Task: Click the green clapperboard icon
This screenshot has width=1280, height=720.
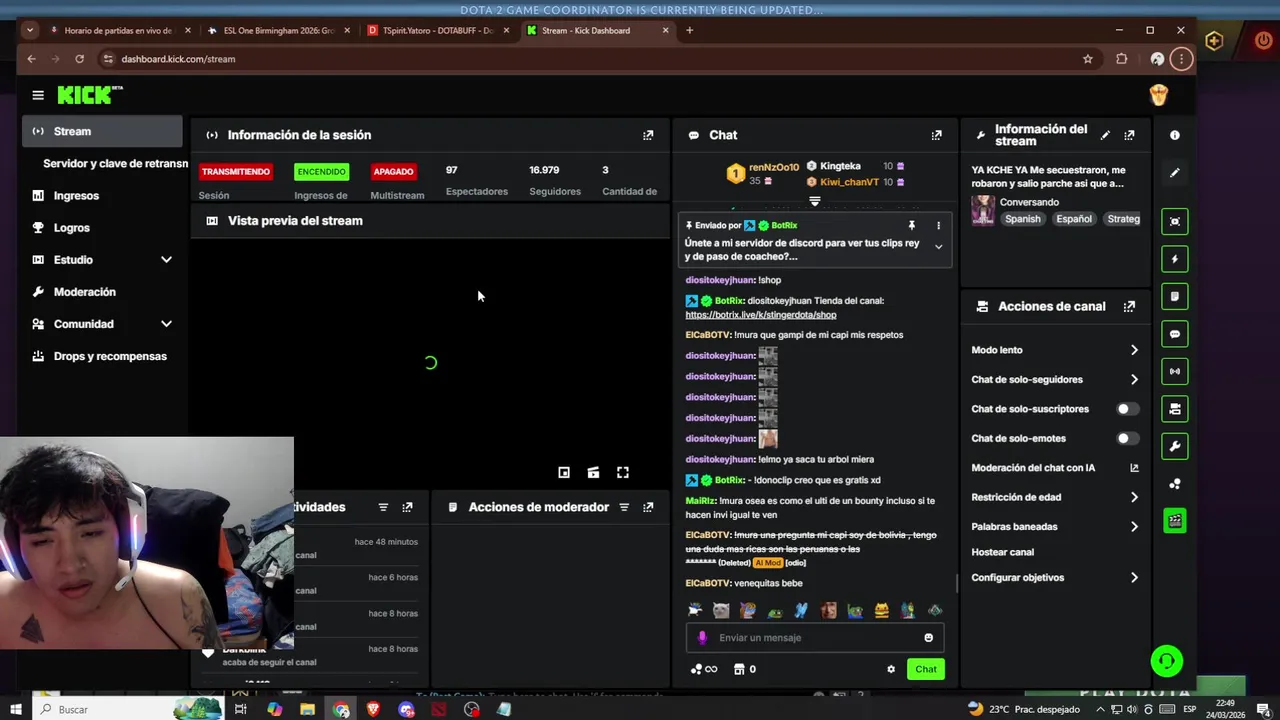Action: [1175, 520]
